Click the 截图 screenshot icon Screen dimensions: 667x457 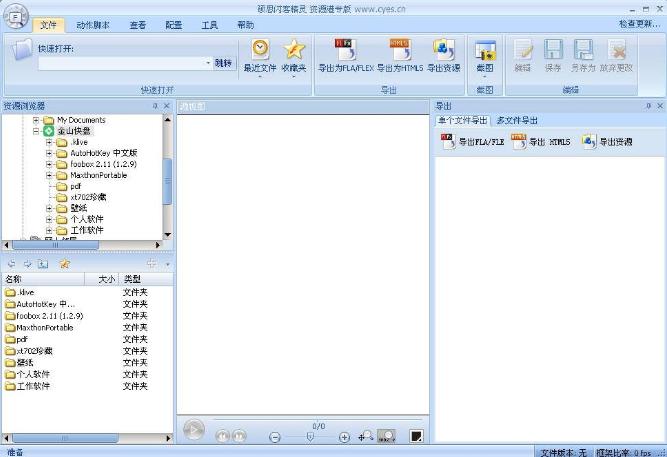pos(485,52)
